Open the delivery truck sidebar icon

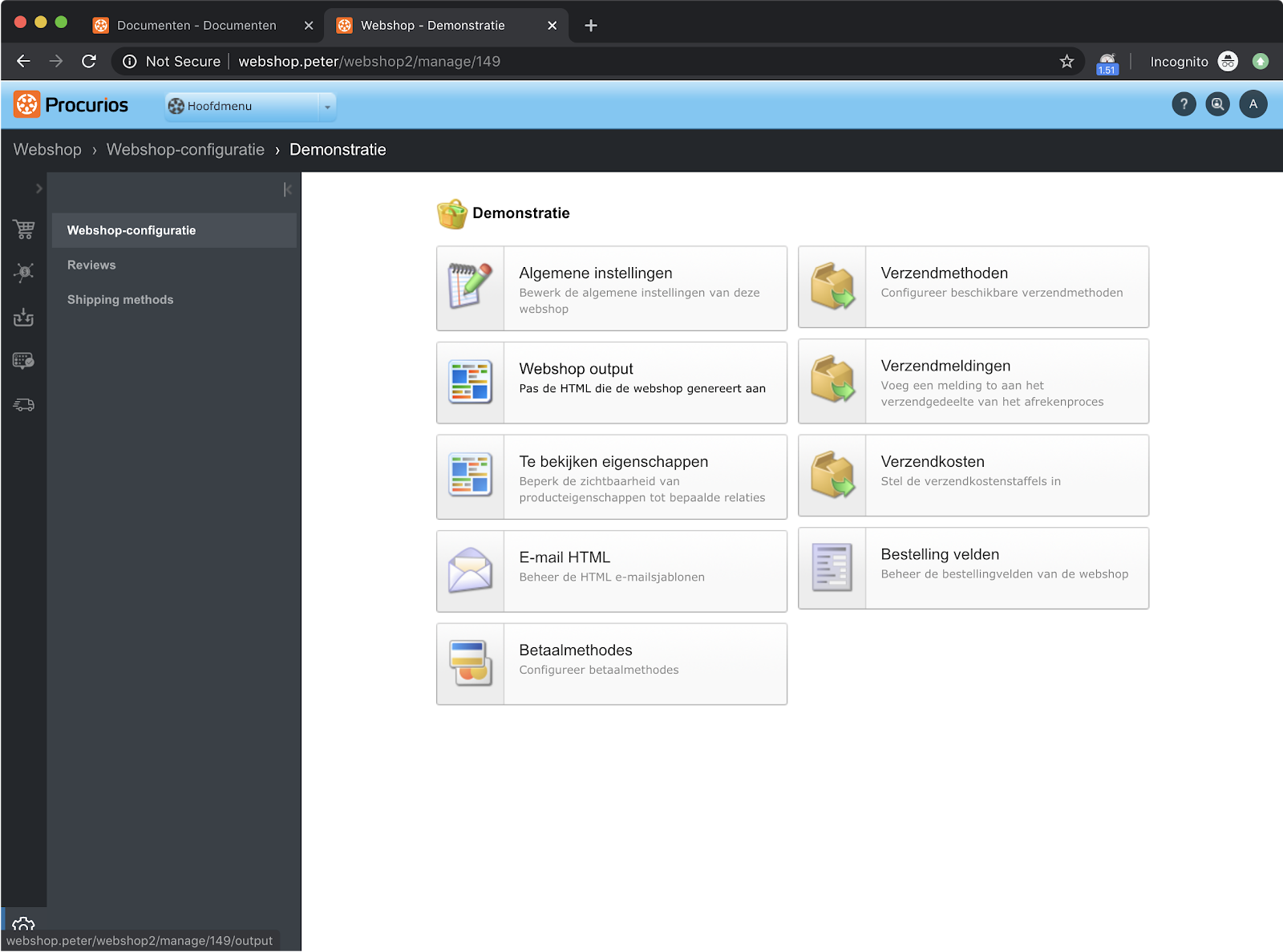pos(24,405)
